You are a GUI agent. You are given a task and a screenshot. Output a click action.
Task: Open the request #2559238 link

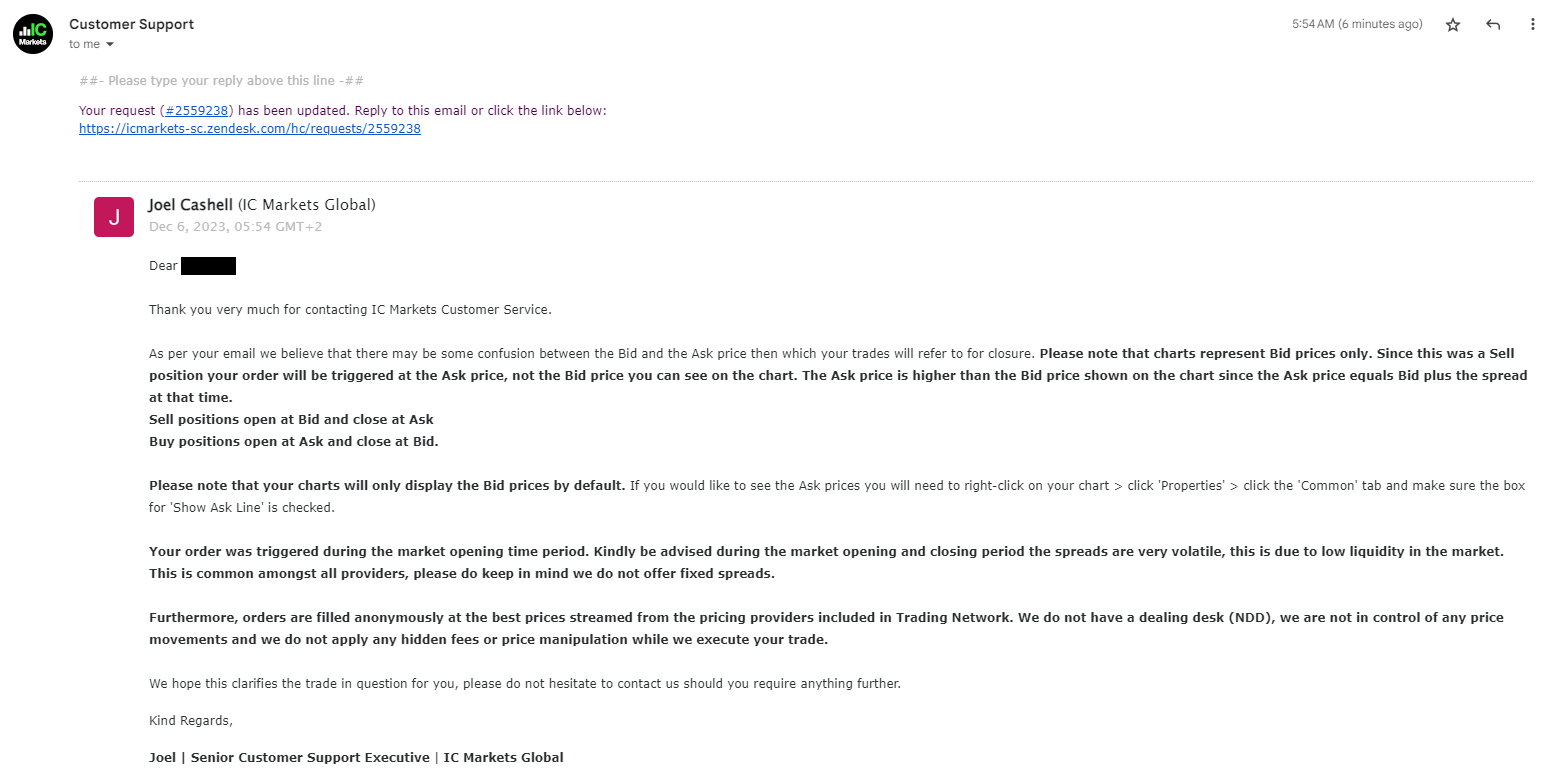197,111
